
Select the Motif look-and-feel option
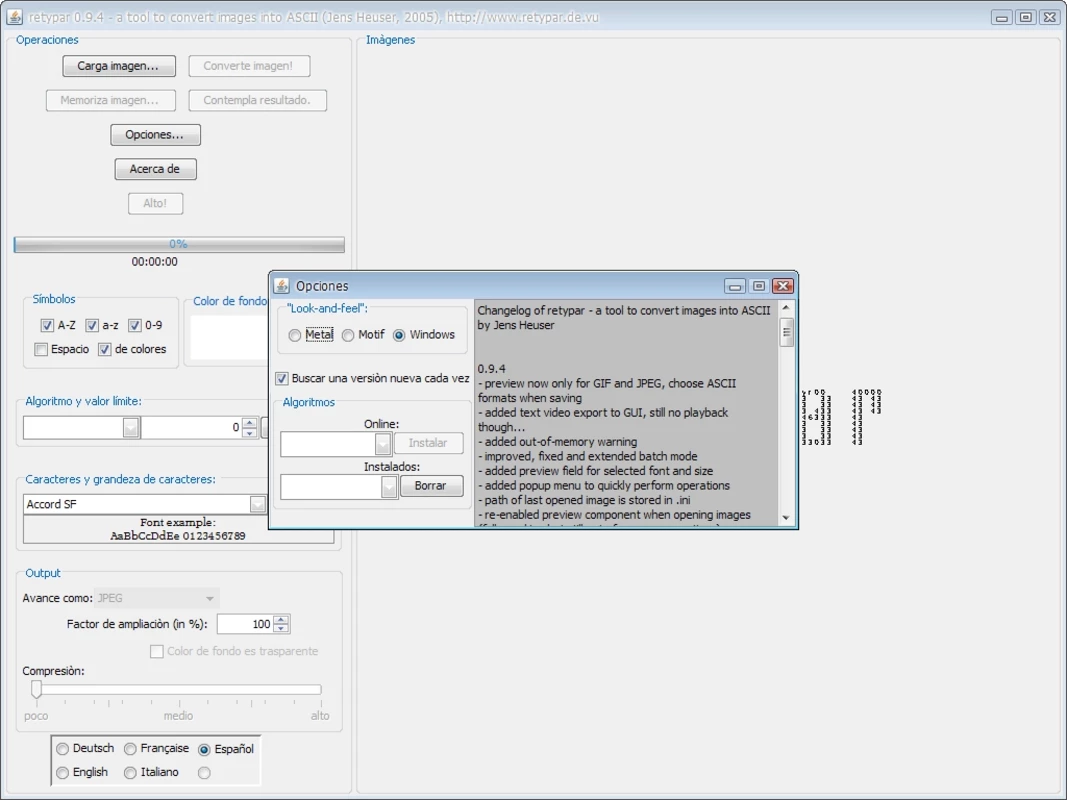click(x=348, y=335)
